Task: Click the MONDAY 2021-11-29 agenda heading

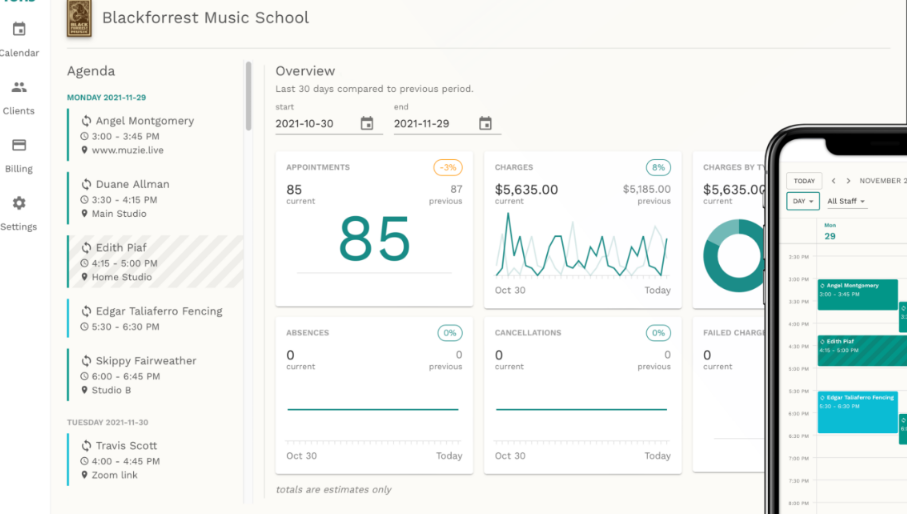Action: point(106,98)
